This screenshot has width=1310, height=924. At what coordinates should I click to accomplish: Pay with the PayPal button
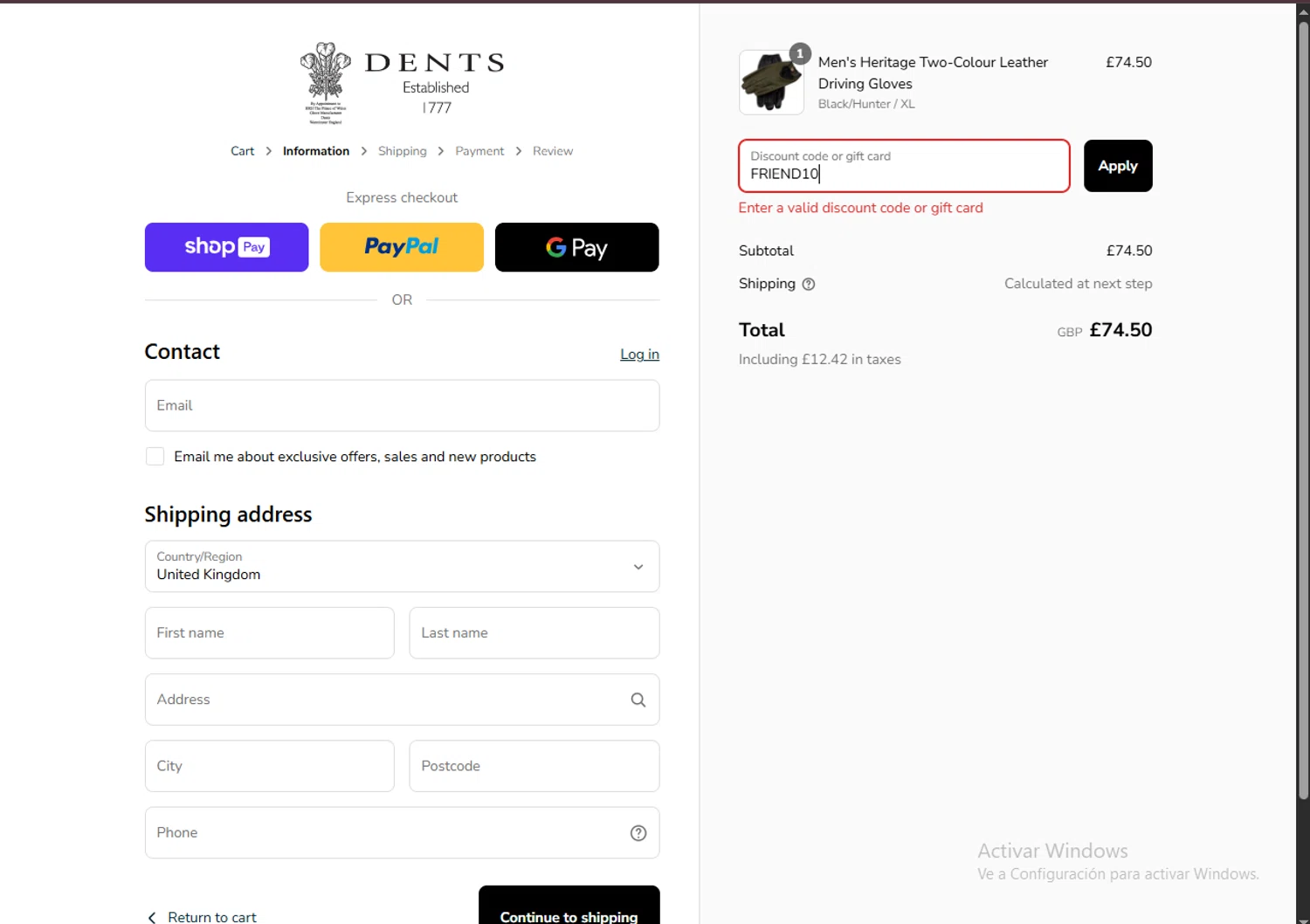click(402, 247)
